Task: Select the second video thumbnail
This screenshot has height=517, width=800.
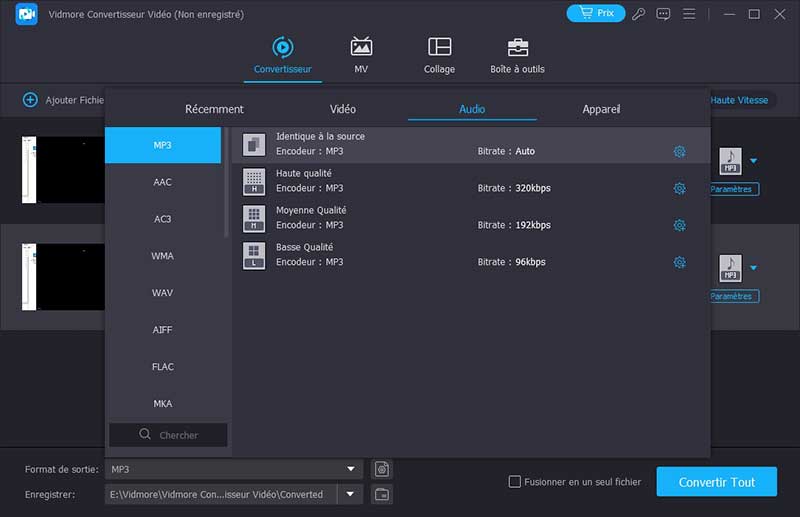Action: pyautogui.click(x=63, y=277)
